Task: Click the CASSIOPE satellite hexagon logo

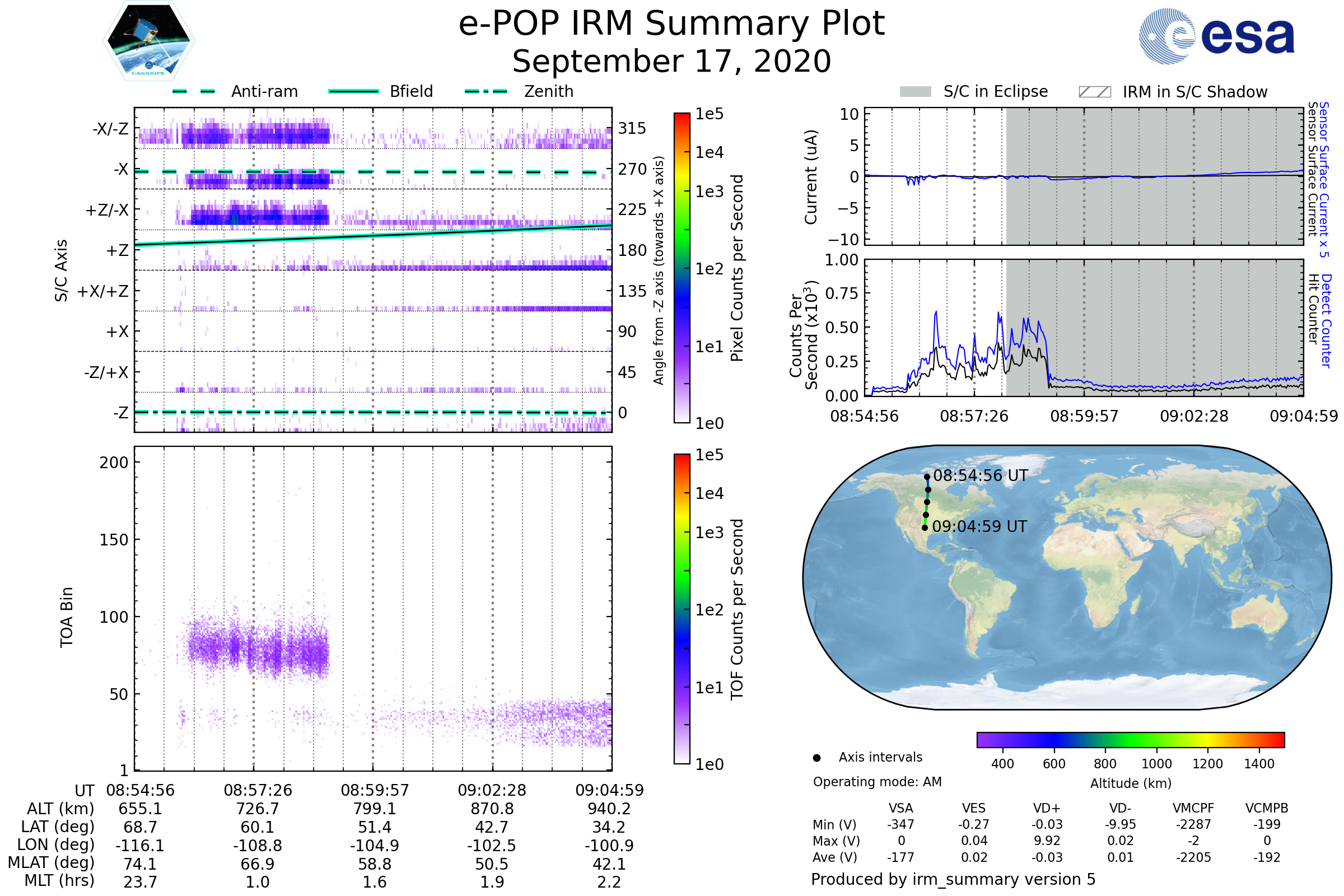Action: 148,41
